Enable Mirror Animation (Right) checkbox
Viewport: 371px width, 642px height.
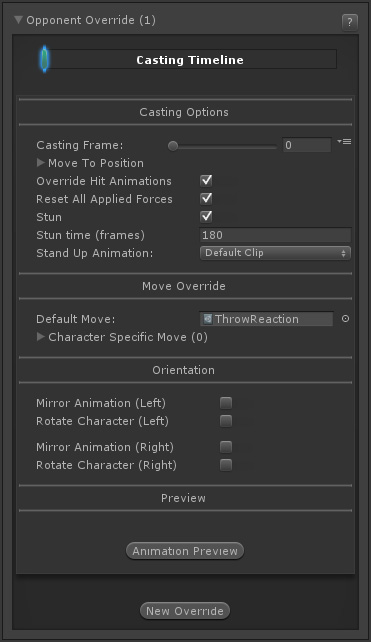(x=226, y=447)
